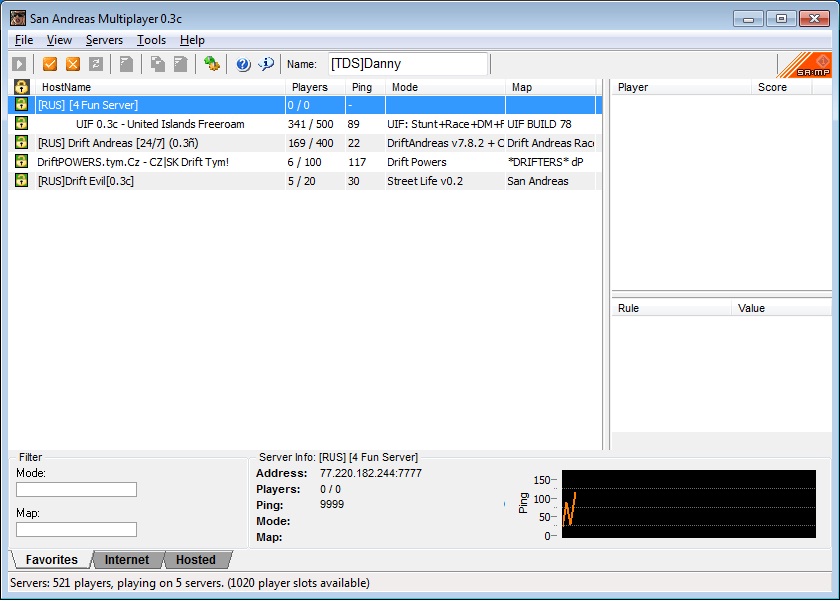
Task: Click the single-page icon after Refresh Server
Action: (x=126, y=64)
